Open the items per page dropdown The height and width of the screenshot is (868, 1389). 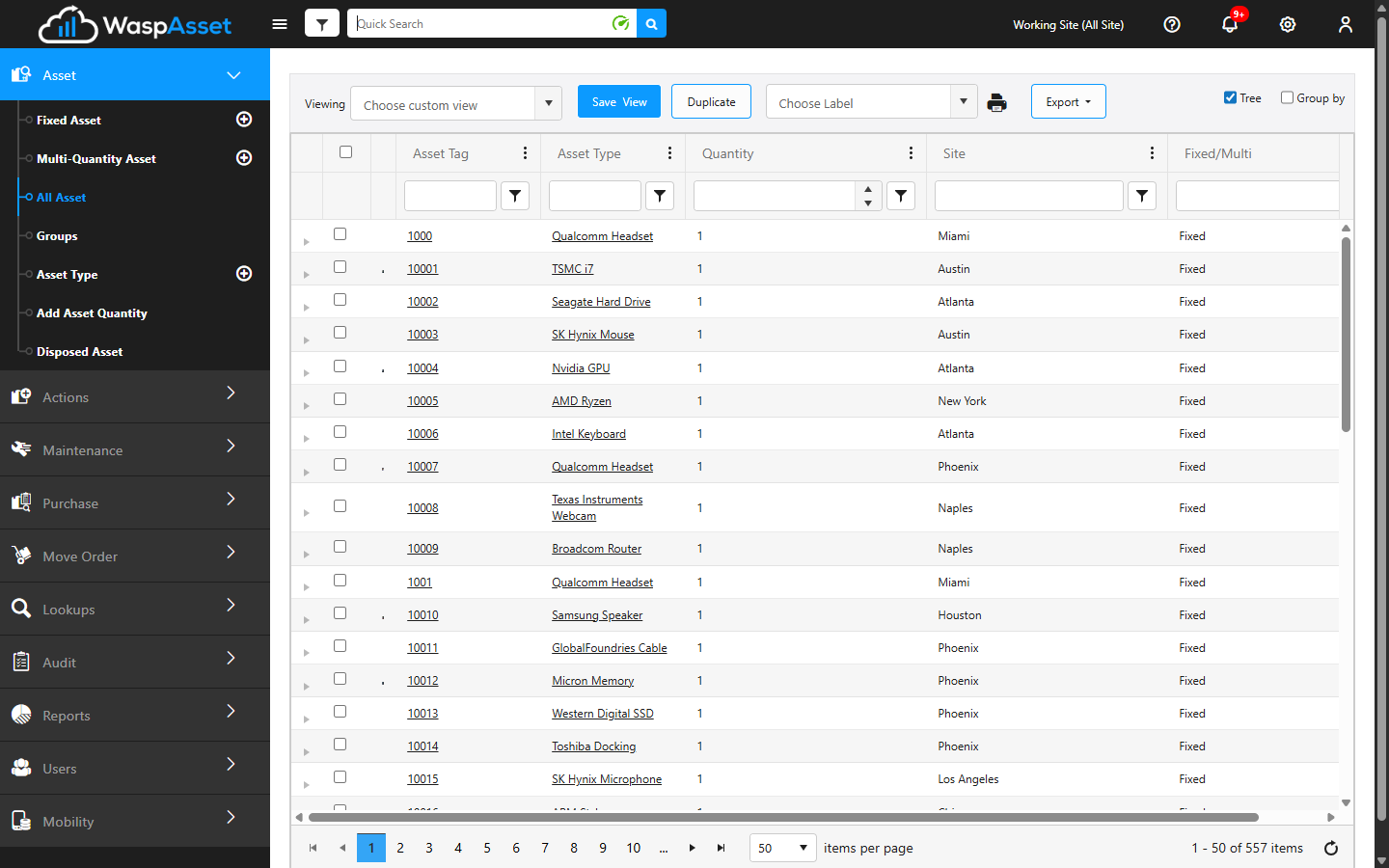click(782, 848)
